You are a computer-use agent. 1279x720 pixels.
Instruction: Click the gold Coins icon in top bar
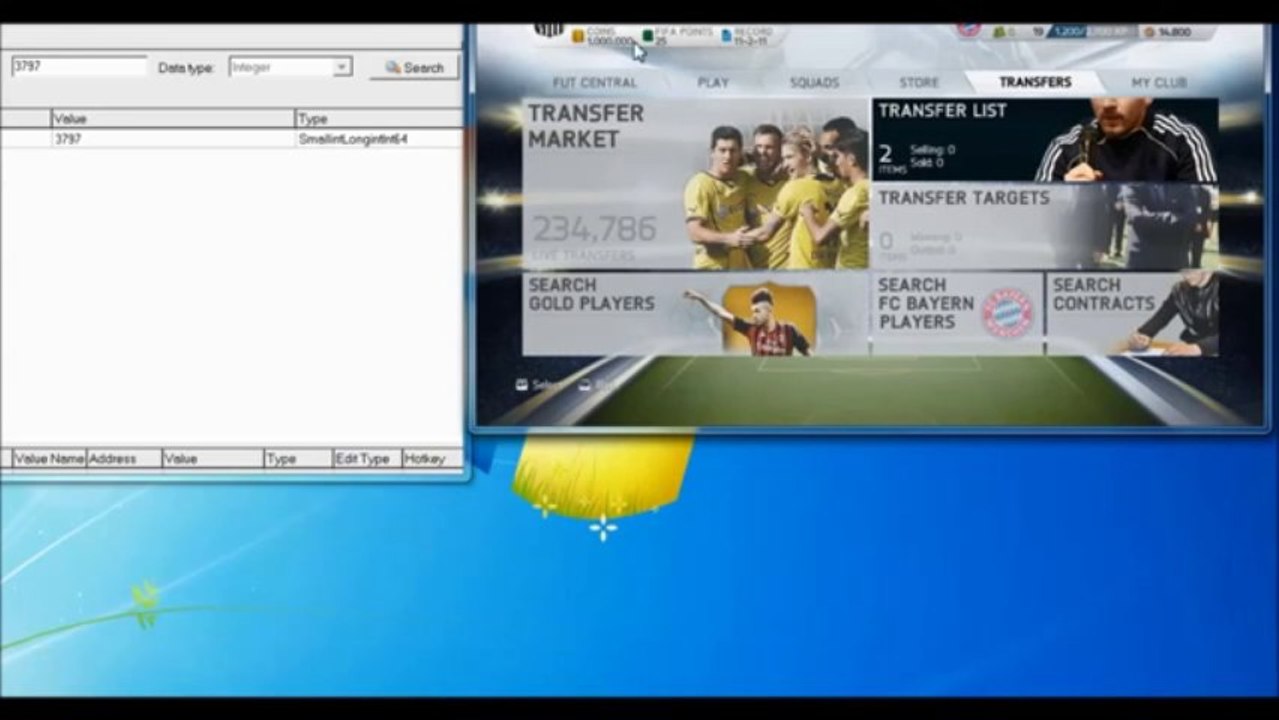[578, 36]
